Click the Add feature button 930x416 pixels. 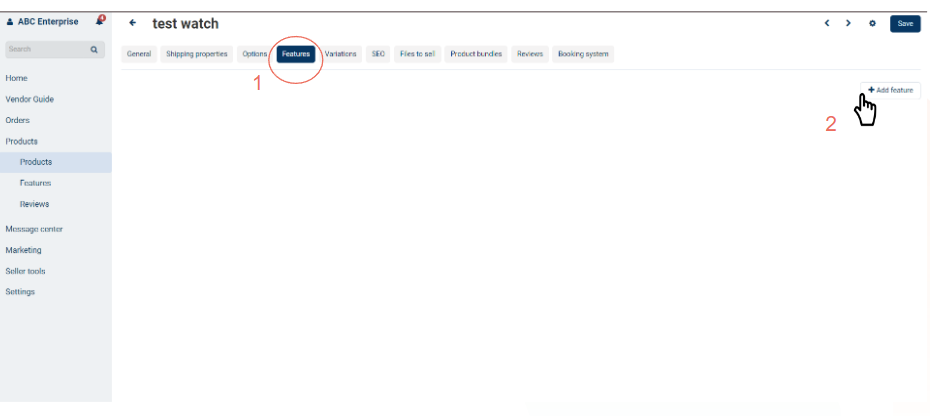click(890, 90)
